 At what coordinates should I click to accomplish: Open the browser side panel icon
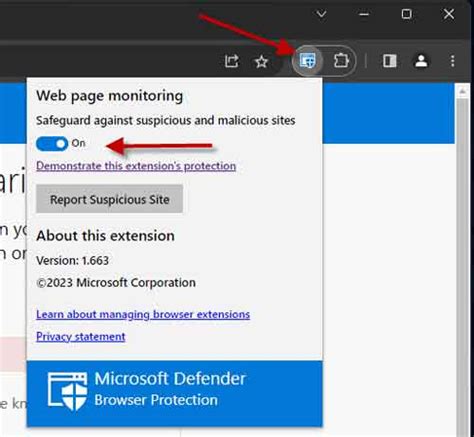(x=389, y=61)
